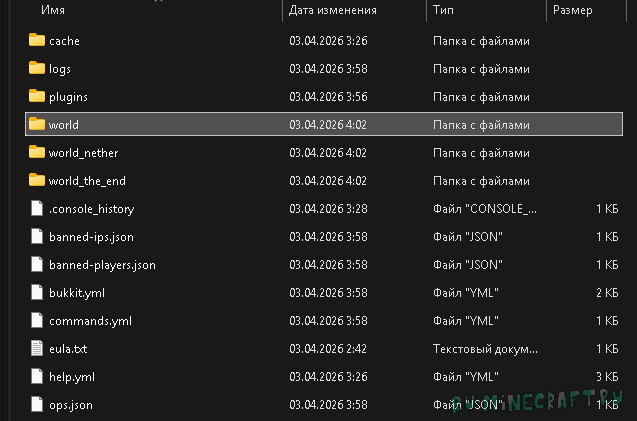Click the ops.json file icon

(37, 404)
